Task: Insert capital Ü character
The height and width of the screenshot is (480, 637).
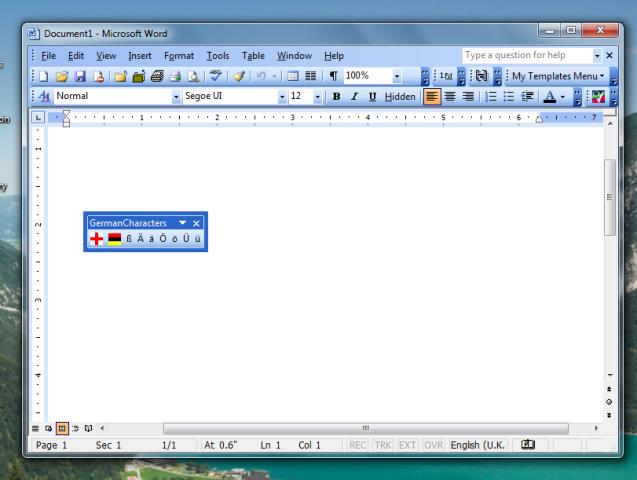Action: pos(186,239)
